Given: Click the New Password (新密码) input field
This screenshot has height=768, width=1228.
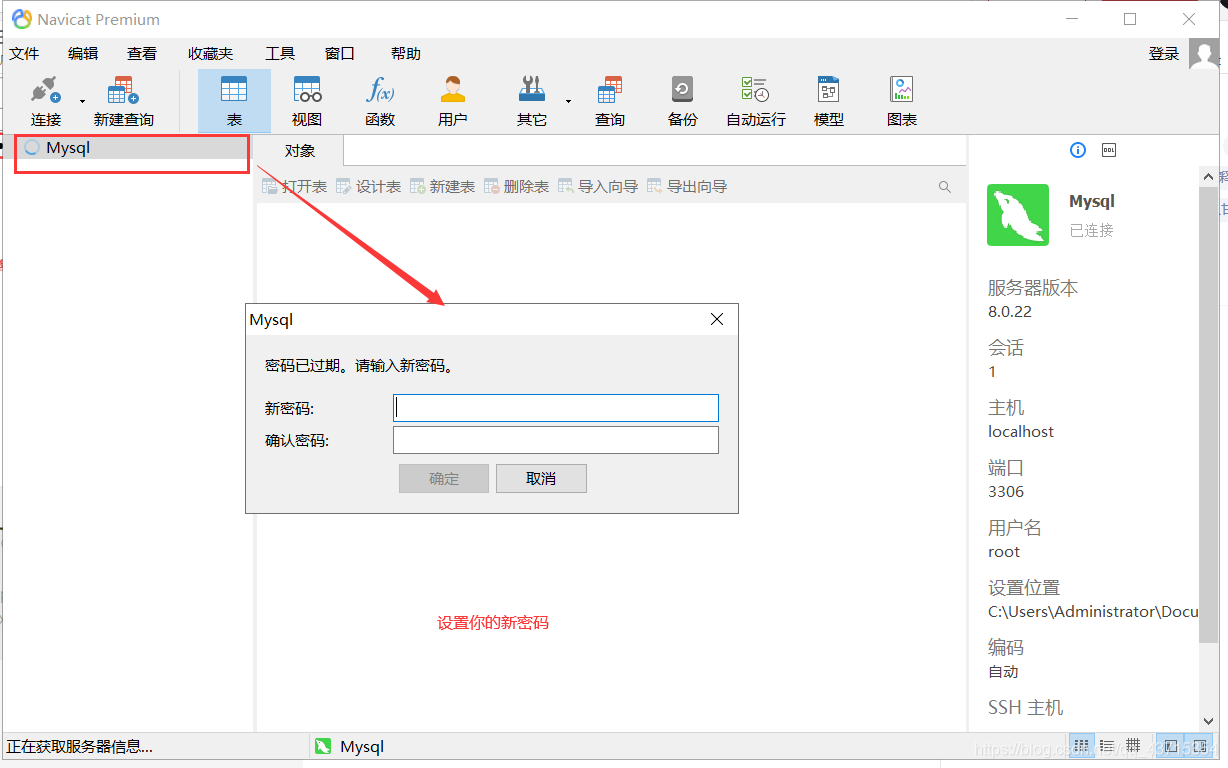Looking at the screenshot, I should coord(555,408).
